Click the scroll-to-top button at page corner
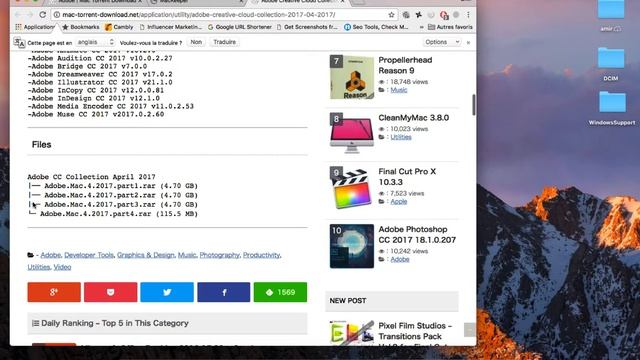This screenshot has height=360, width=640. tap(469, 330)
